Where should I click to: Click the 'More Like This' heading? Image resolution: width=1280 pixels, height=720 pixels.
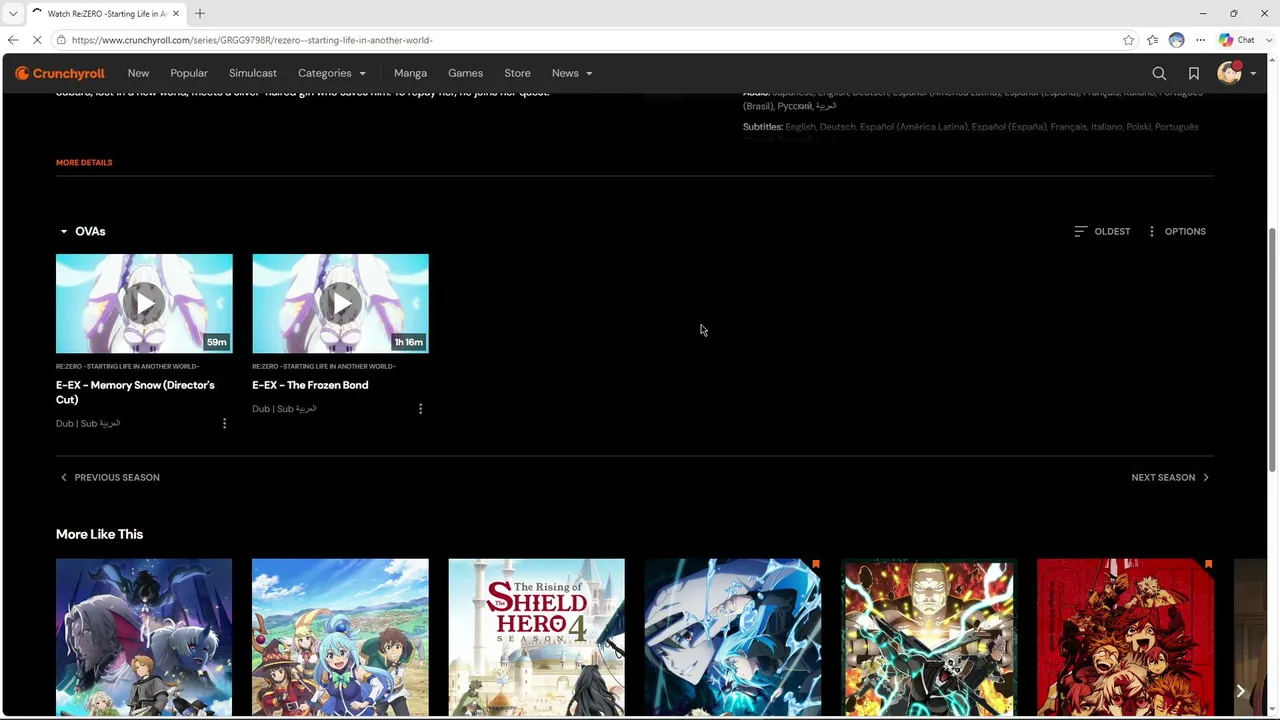pyautogui.click(x=99, y=534)
